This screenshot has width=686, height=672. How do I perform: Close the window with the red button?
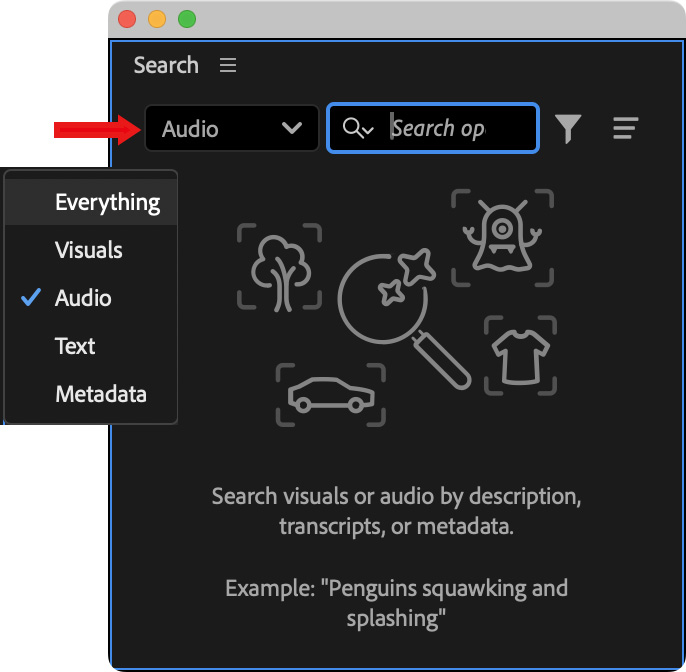coord(127,19)
